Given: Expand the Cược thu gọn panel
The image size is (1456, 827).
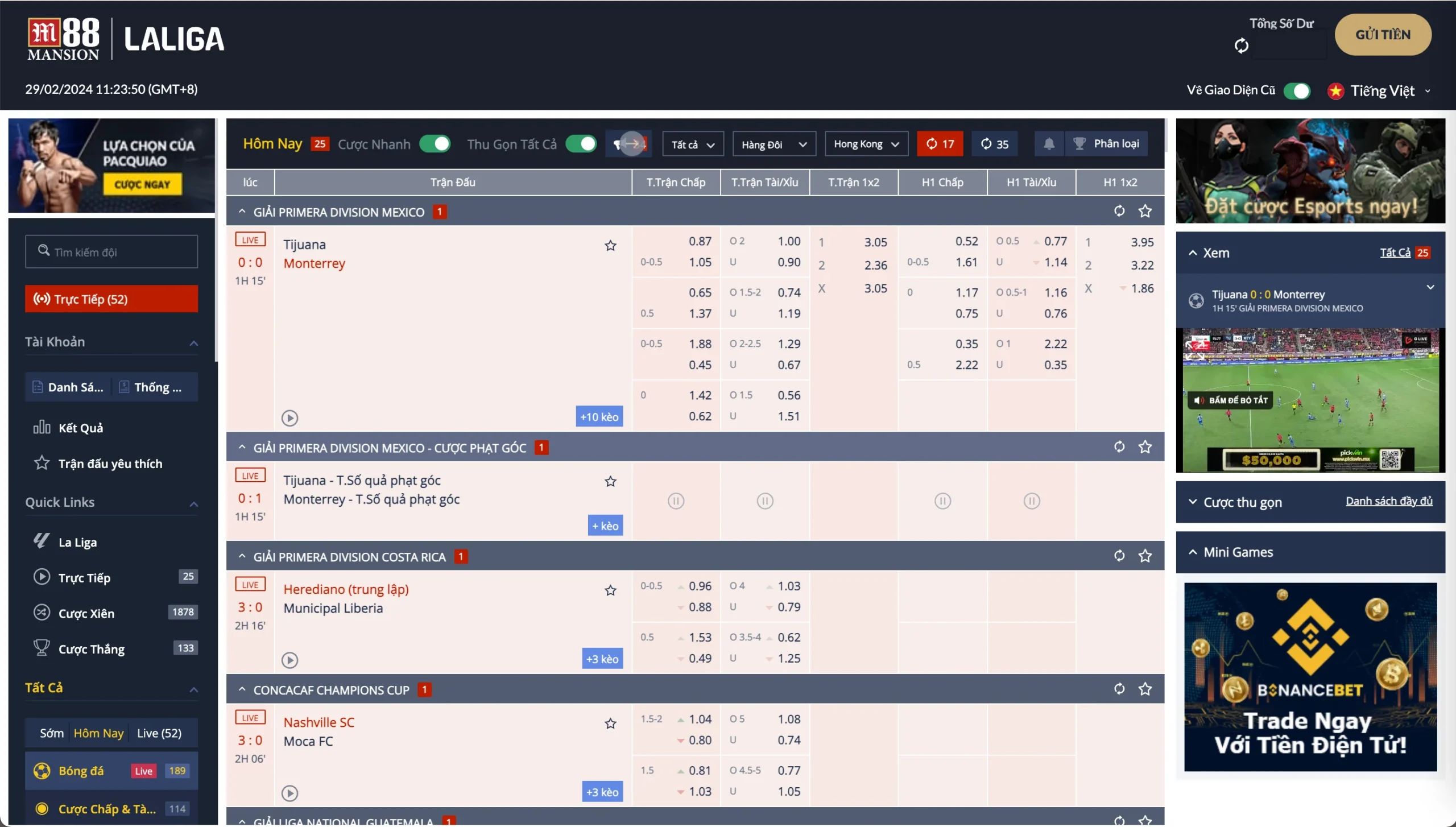Looking at the screenshot, I should (x=1193, y=502).
